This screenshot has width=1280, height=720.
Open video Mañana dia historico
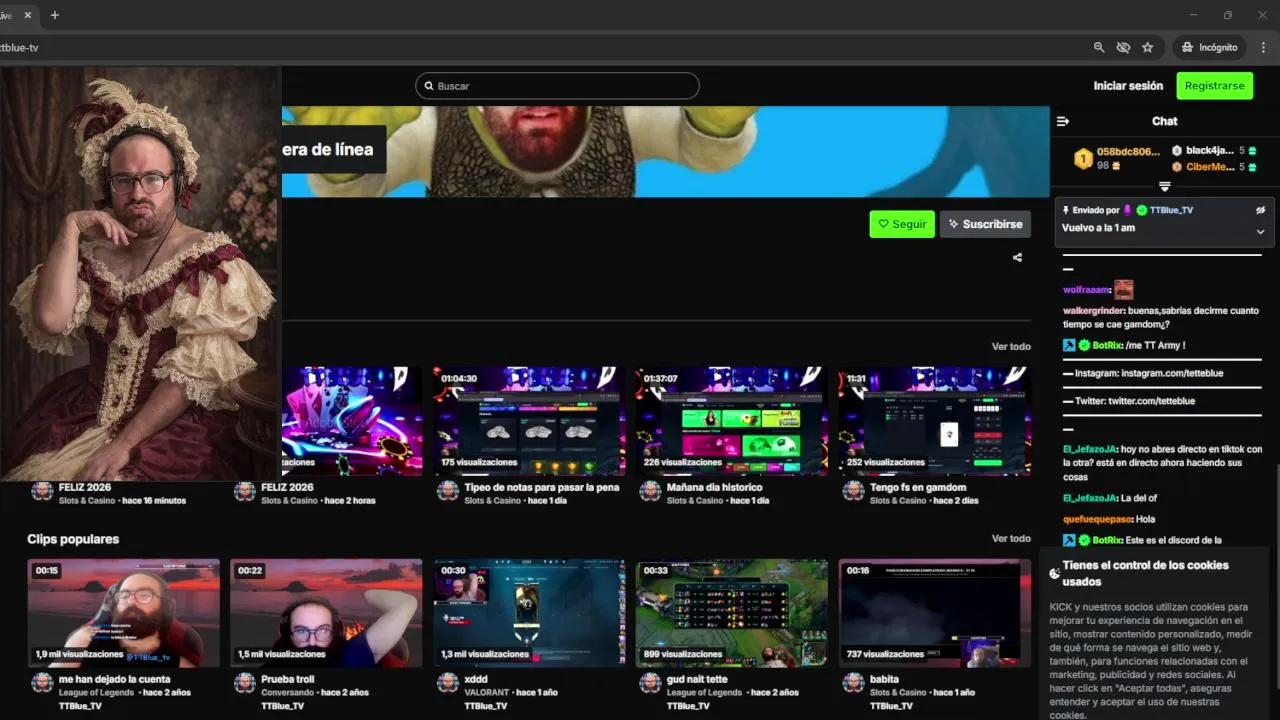714,488
